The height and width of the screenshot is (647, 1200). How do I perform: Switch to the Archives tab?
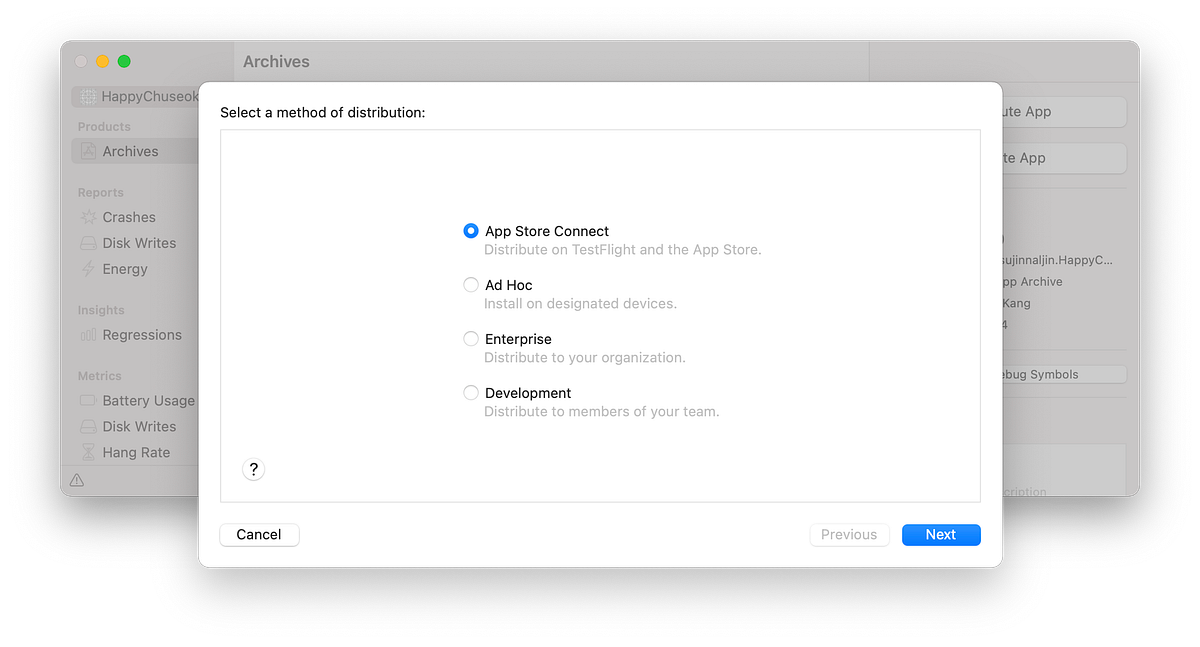275,61
